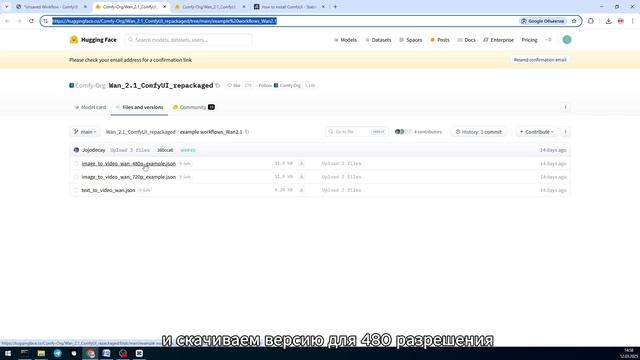Screen dimensions: 640x360
Task: Open the Jojodecay committer profile
Action: point(93,150)
